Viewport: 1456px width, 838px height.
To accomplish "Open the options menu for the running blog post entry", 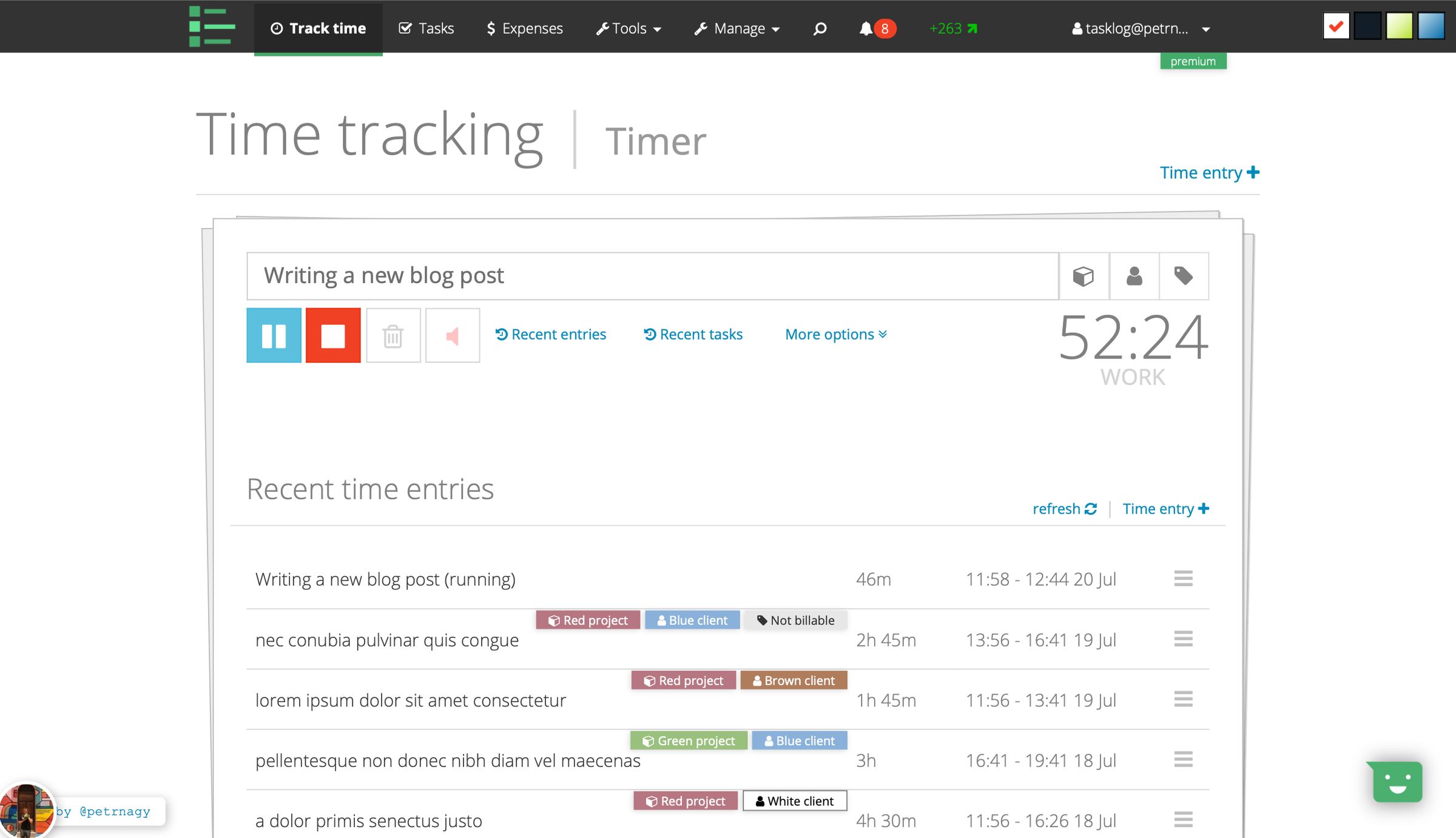I will pos(1184,579).
